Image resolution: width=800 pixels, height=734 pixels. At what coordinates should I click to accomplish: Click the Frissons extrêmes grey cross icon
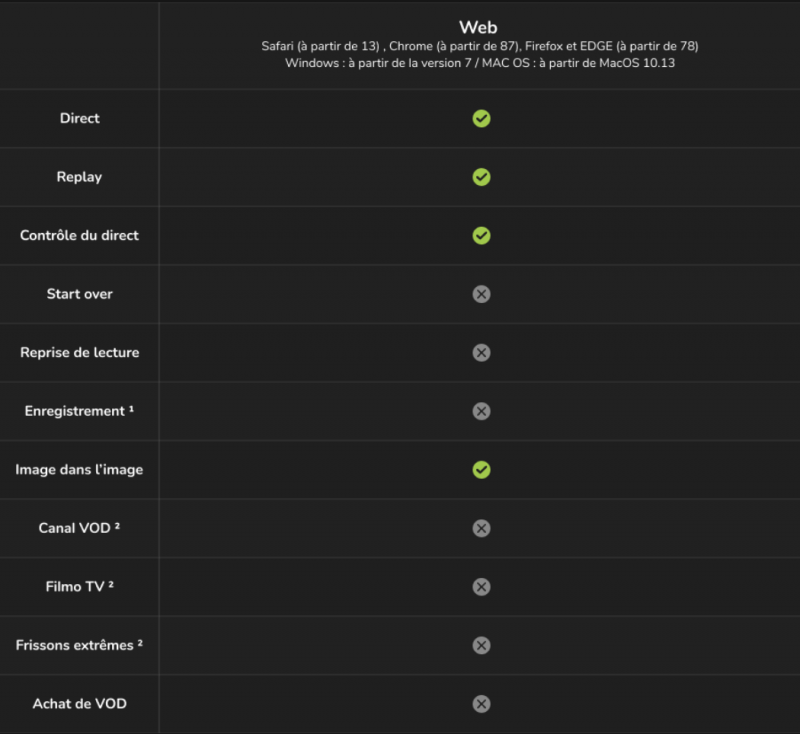481,645
